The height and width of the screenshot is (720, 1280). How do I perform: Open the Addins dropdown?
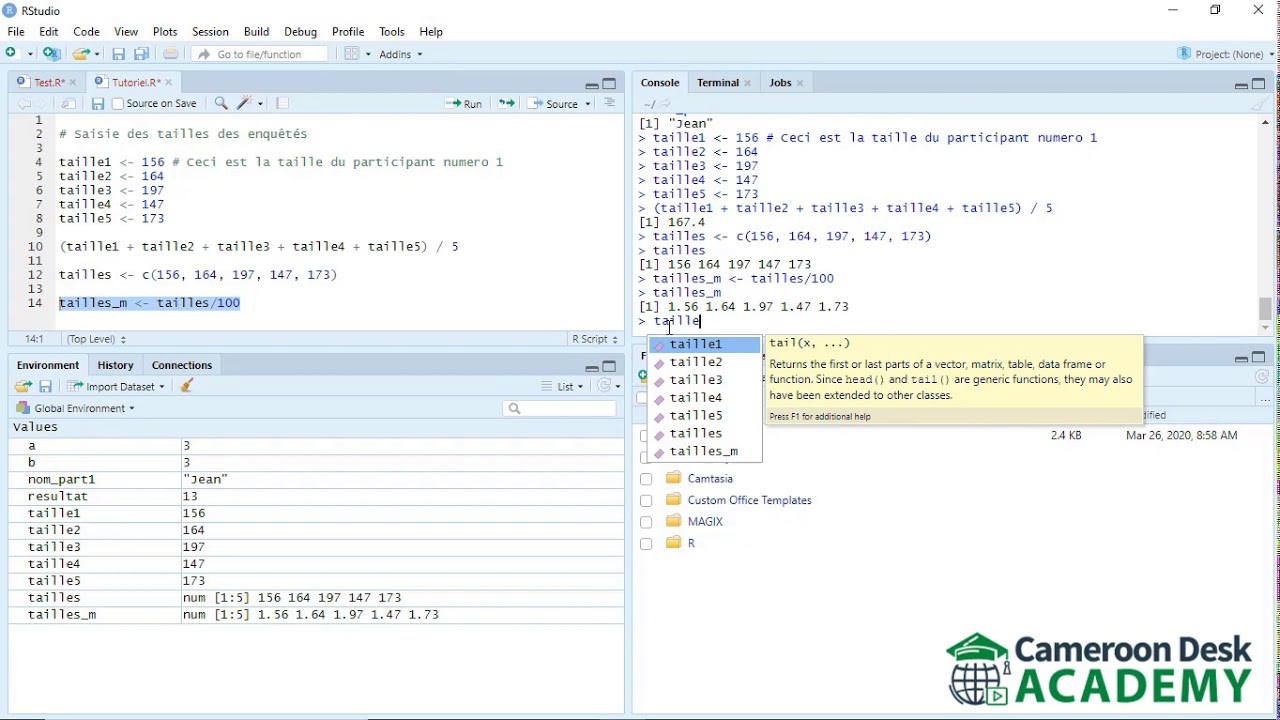[400, 54]
